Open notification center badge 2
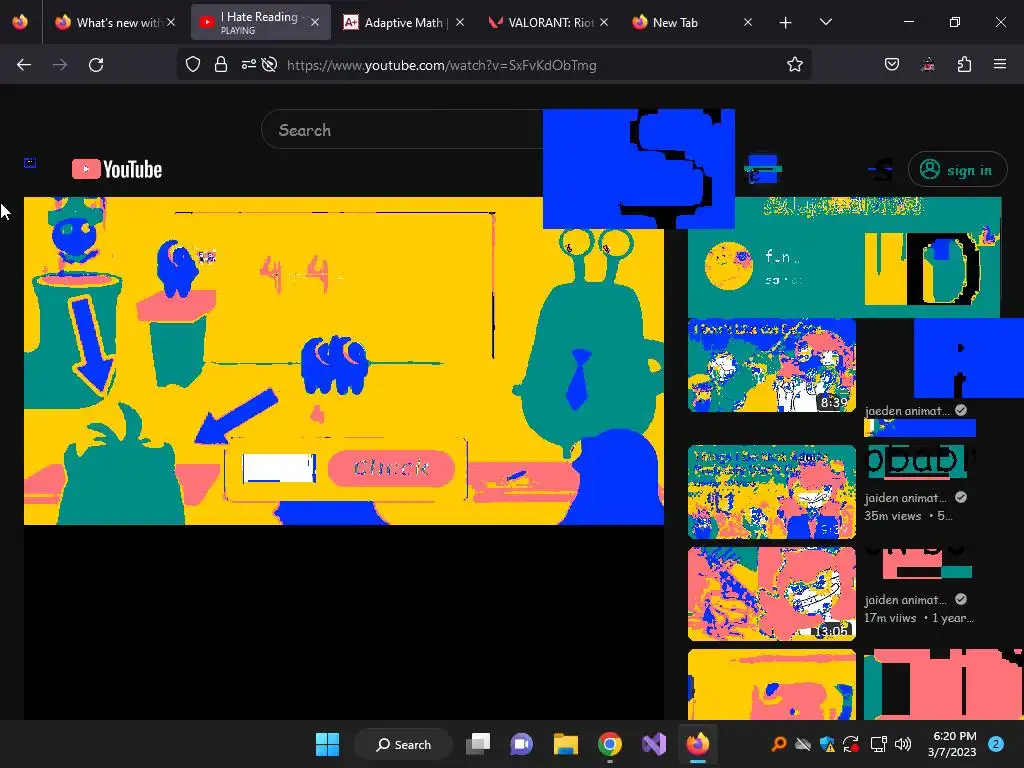 pyautogui.click(x=996, y=744)
